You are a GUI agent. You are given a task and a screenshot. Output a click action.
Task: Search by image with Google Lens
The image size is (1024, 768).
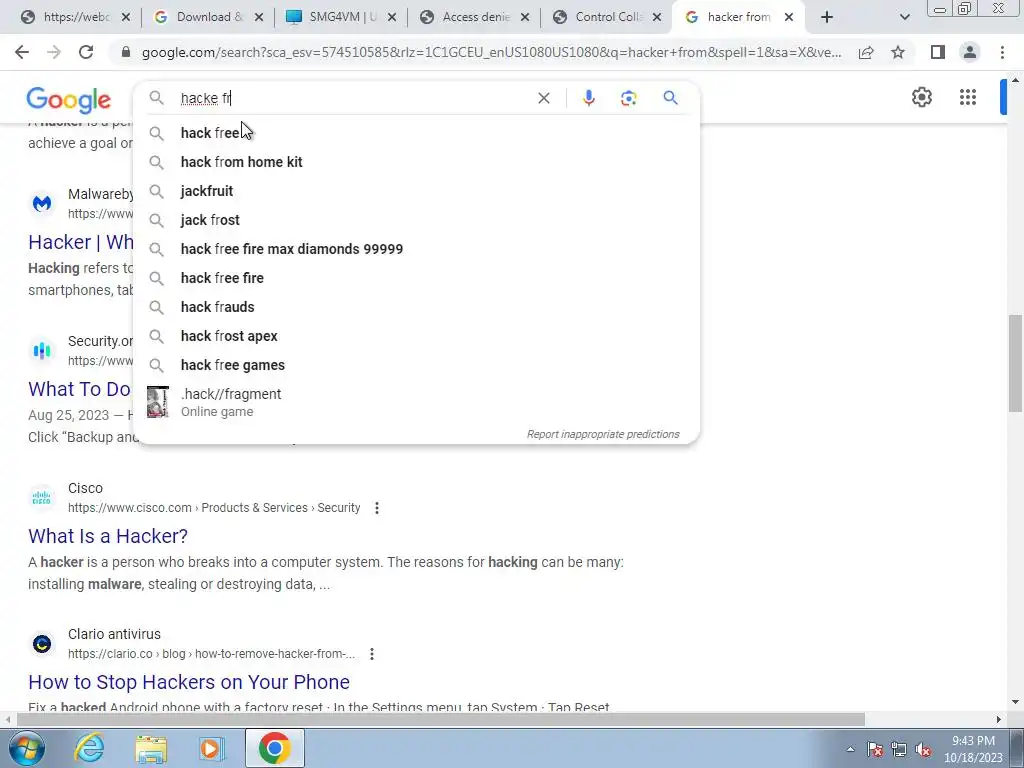point(628,98)
